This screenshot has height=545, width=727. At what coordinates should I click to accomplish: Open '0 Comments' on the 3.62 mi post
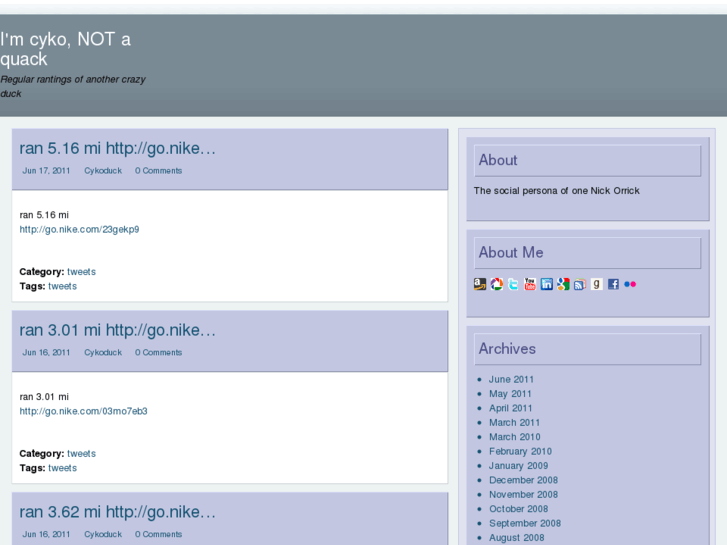click(159, 534)
